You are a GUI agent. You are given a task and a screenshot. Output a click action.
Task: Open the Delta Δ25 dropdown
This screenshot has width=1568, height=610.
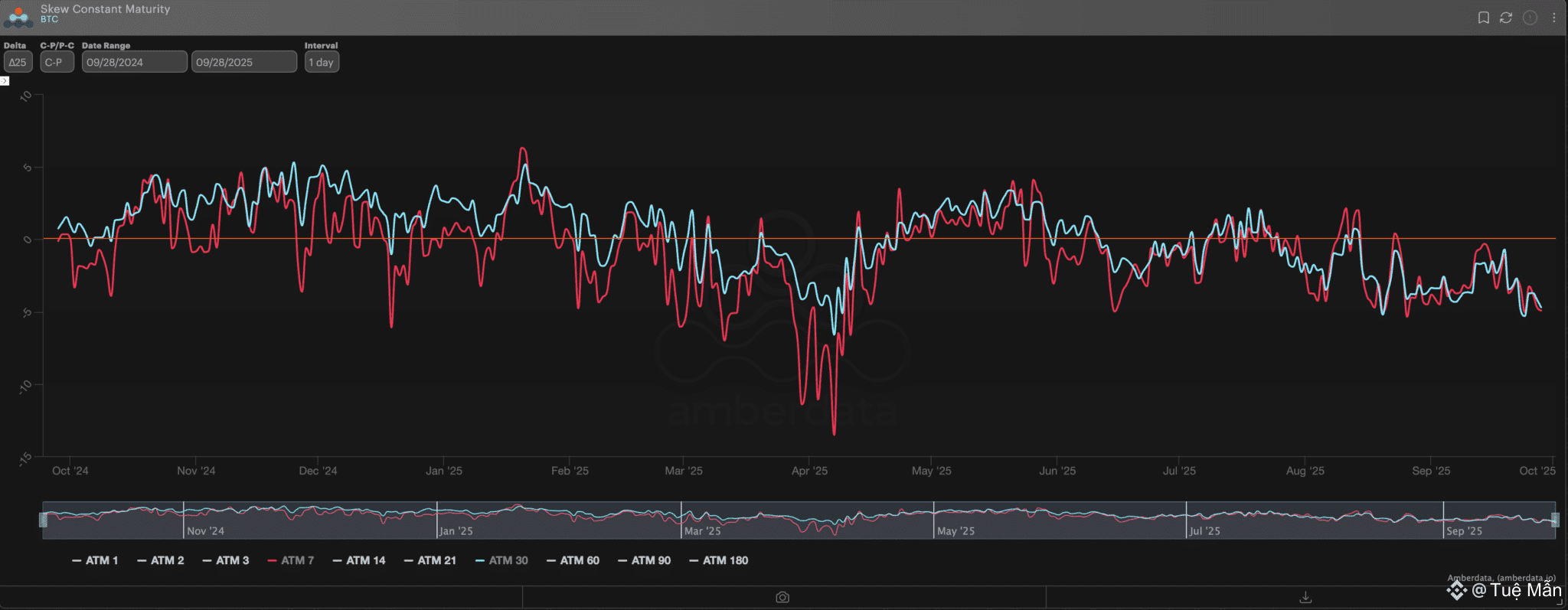click(18, 62)
